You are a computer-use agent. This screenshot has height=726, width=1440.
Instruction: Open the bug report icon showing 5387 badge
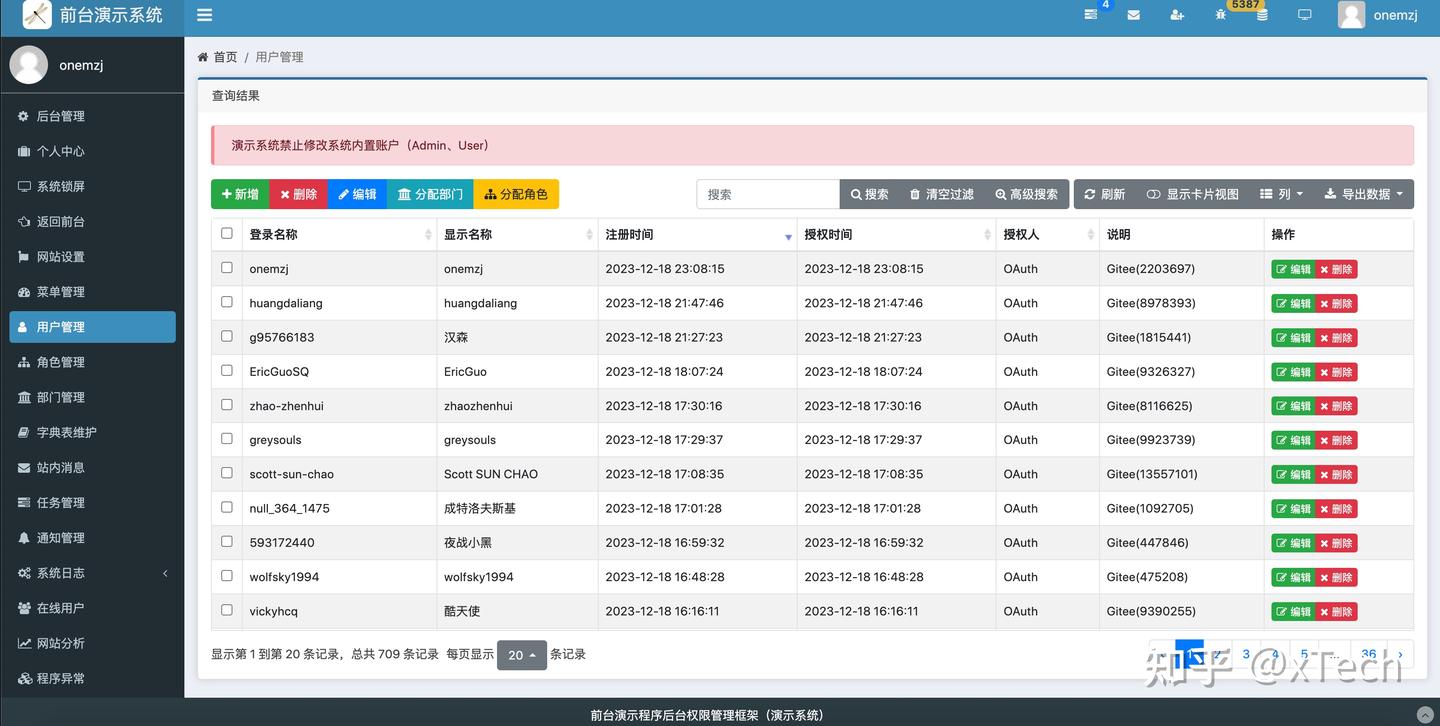[1222, 16]
